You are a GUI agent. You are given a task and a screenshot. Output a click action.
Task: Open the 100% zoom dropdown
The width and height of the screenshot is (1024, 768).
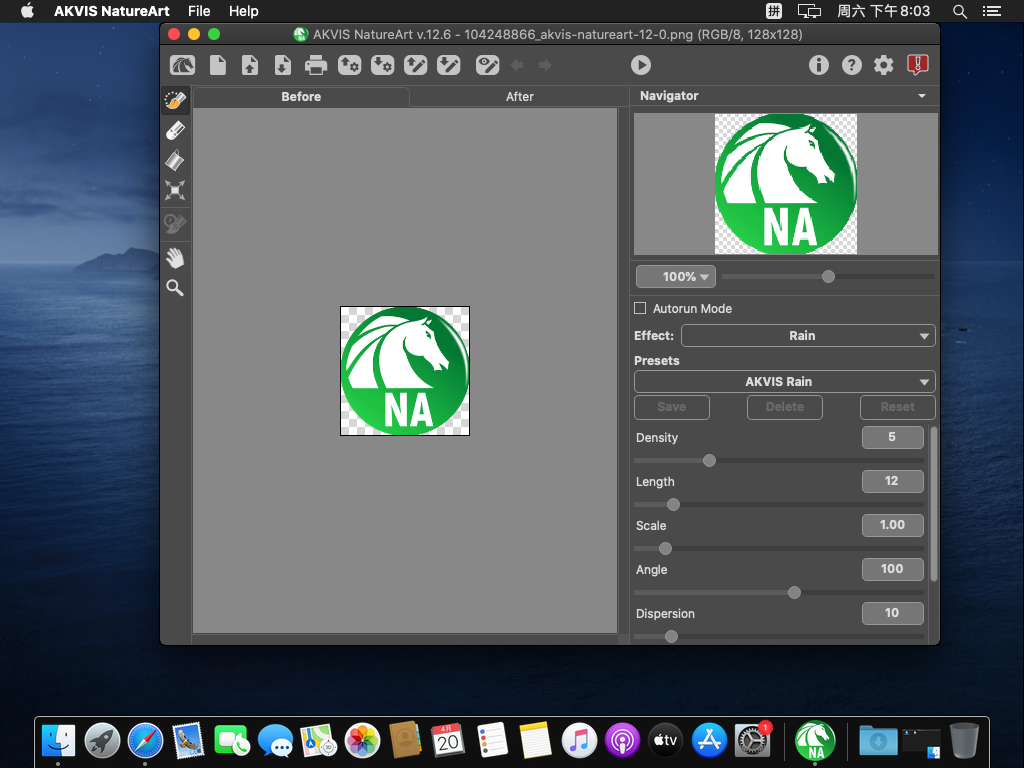pyautogui.click(x=676, y=277)
